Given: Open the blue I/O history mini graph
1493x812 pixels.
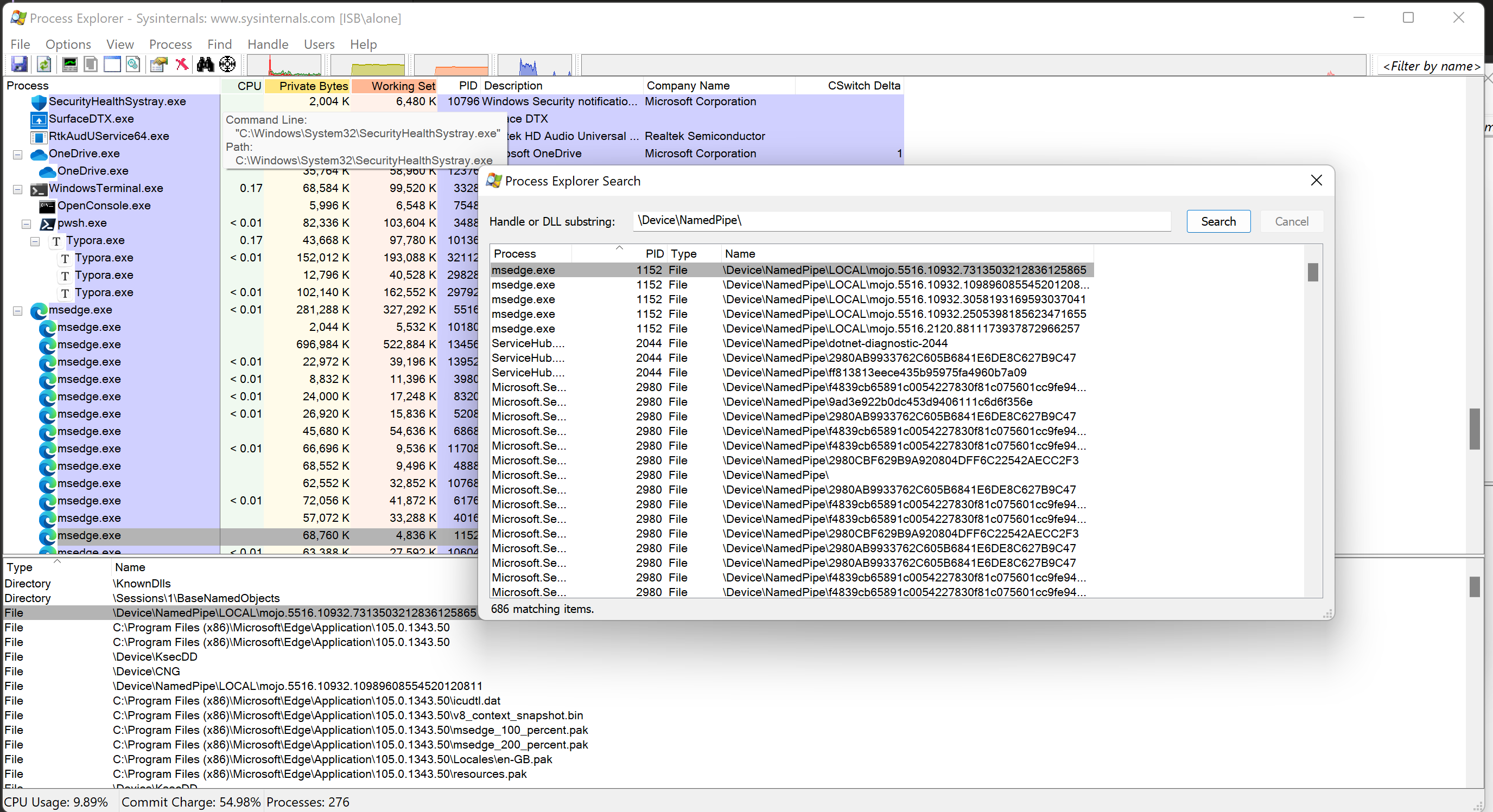Looking at the screenshot, I should pos(535,66).
